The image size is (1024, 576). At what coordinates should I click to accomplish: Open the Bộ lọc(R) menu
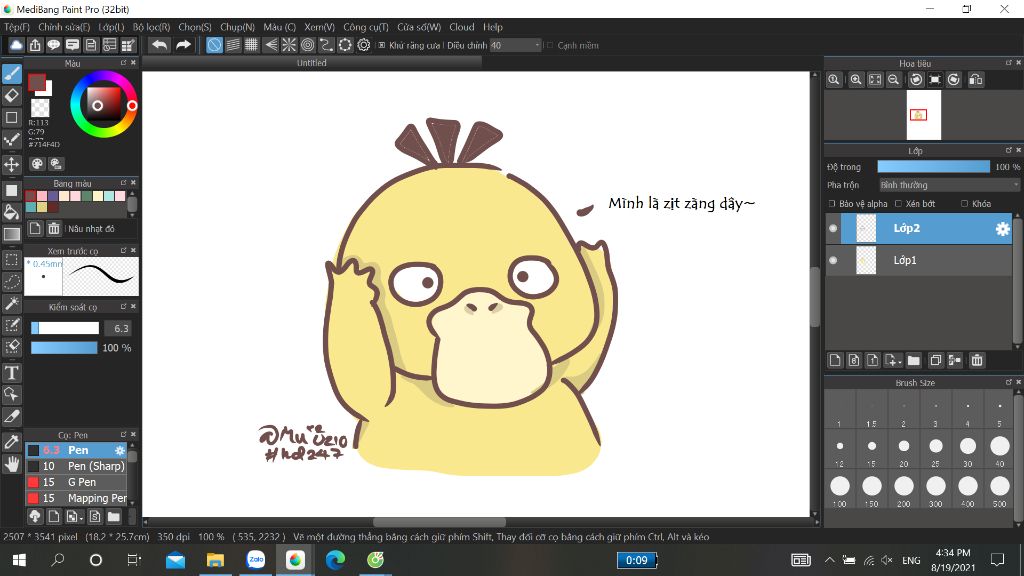(152, 27)
